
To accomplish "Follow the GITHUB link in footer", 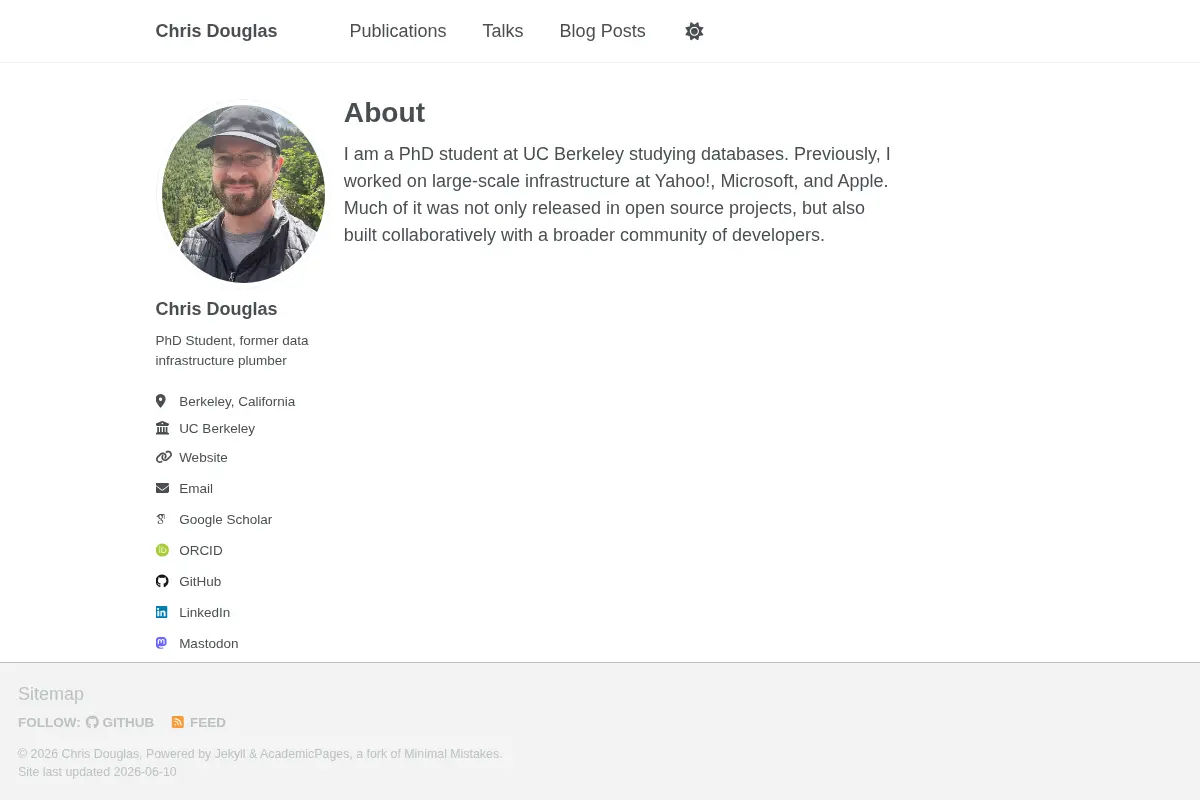I will 120,722.
